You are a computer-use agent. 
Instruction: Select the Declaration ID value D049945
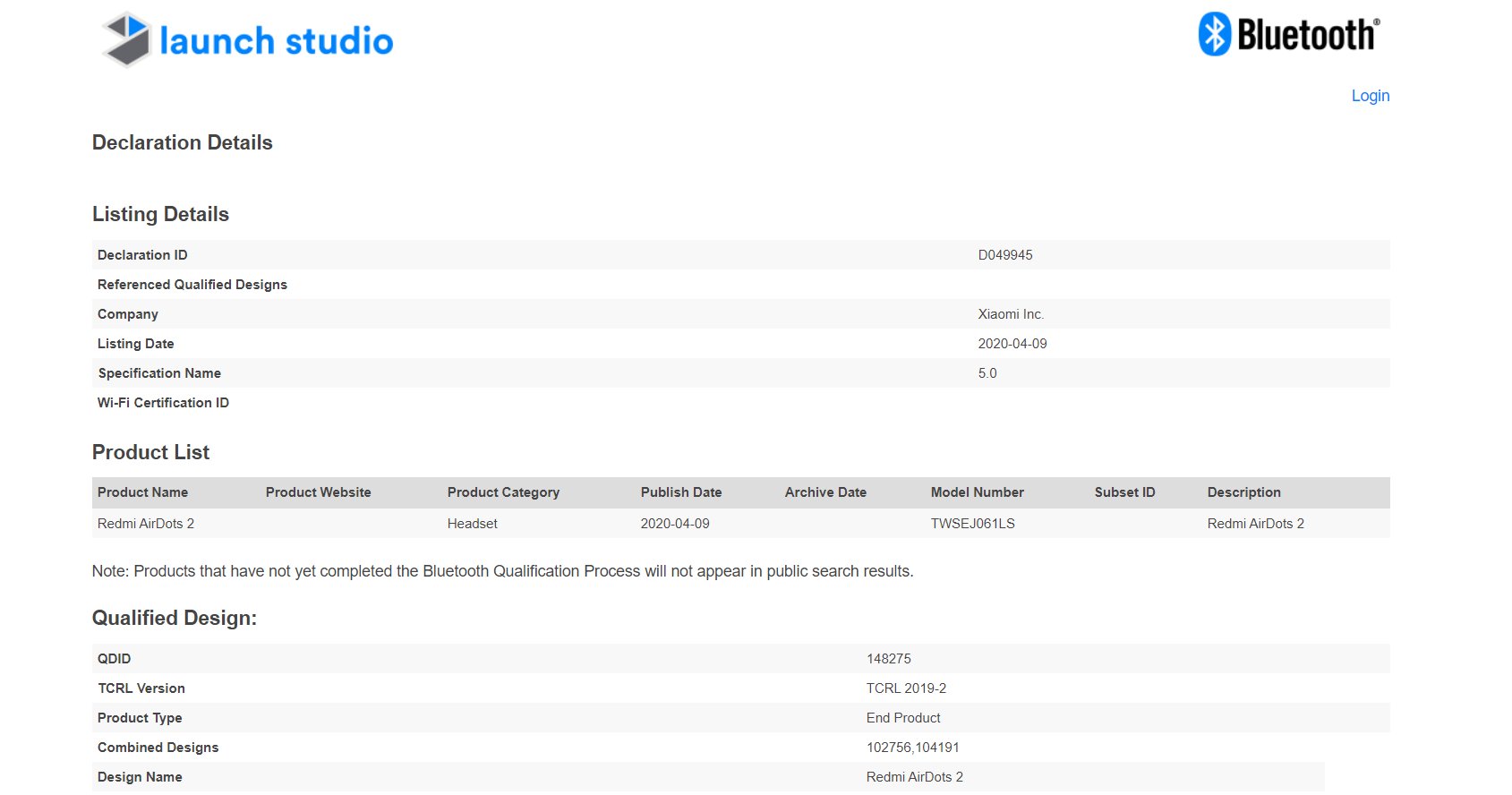click(1004, 255)
